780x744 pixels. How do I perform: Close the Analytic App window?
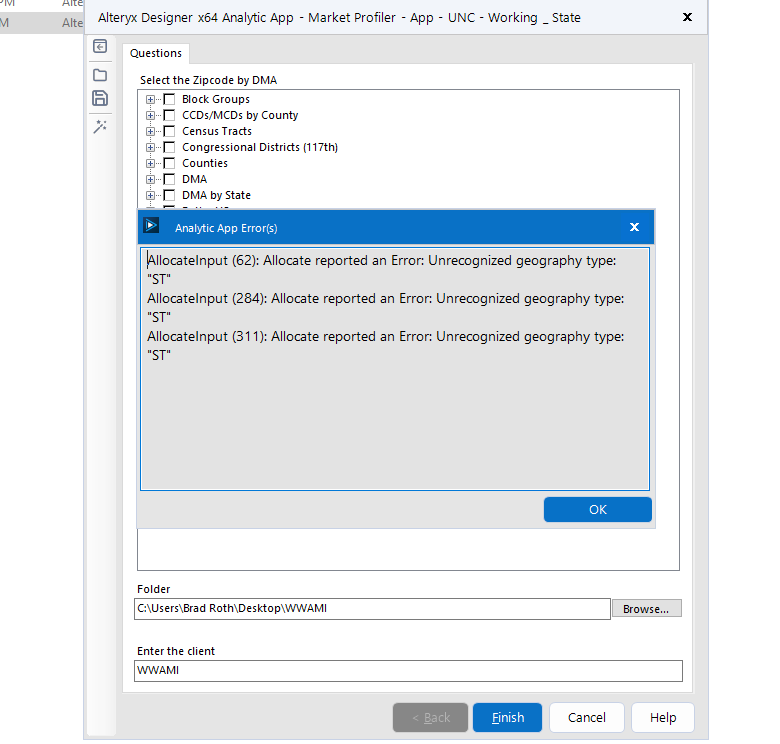click(687, 17)
